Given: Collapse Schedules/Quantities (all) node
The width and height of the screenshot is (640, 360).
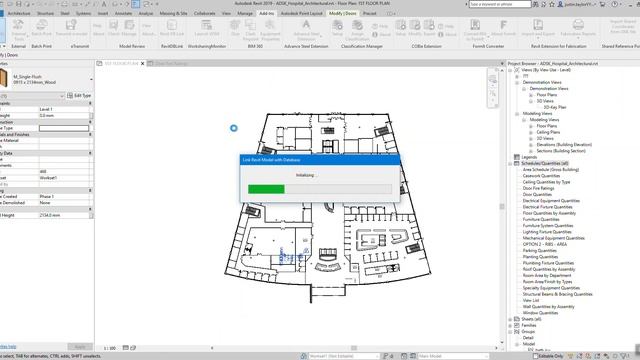Looking at the screenshot, I should (510, 163).
